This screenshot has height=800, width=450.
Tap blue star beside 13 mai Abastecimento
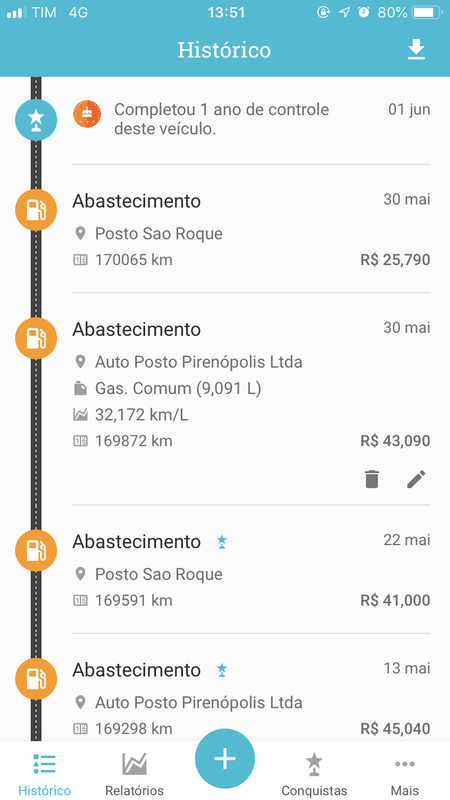coord(221,670)
